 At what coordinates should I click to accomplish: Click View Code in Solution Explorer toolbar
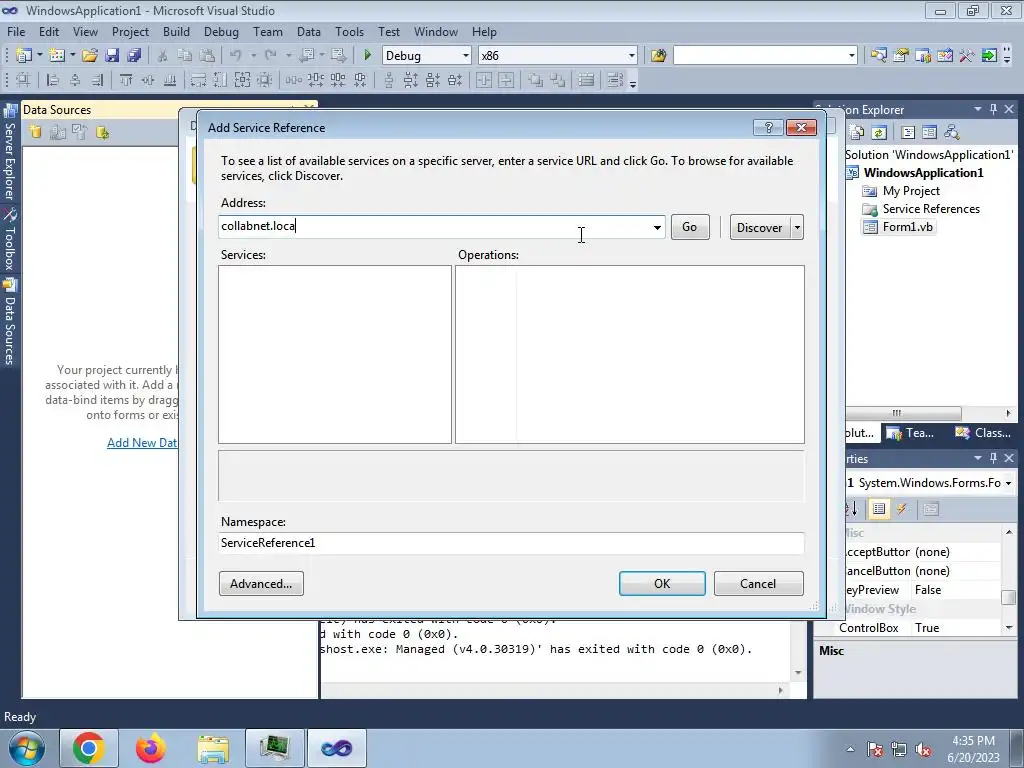(x=908, y=133)
